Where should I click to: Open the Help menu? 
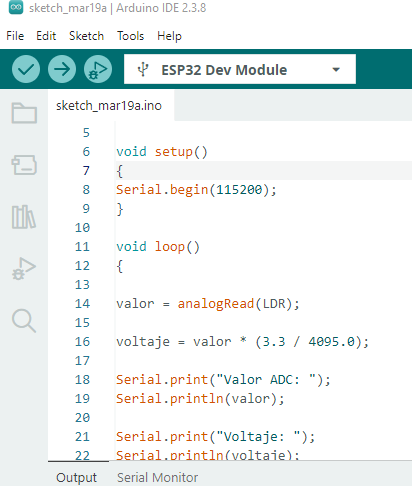(x=169, y=36)
